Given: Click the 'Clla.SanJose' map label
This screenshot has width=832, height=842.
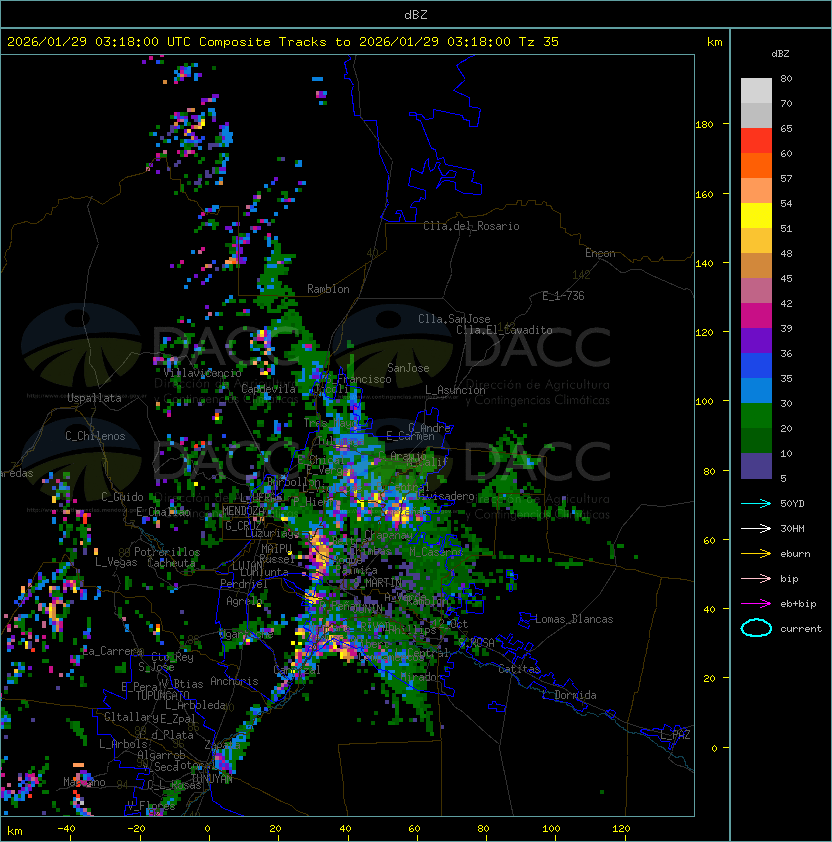Looking at the screenshot, I should pos(454,319).
